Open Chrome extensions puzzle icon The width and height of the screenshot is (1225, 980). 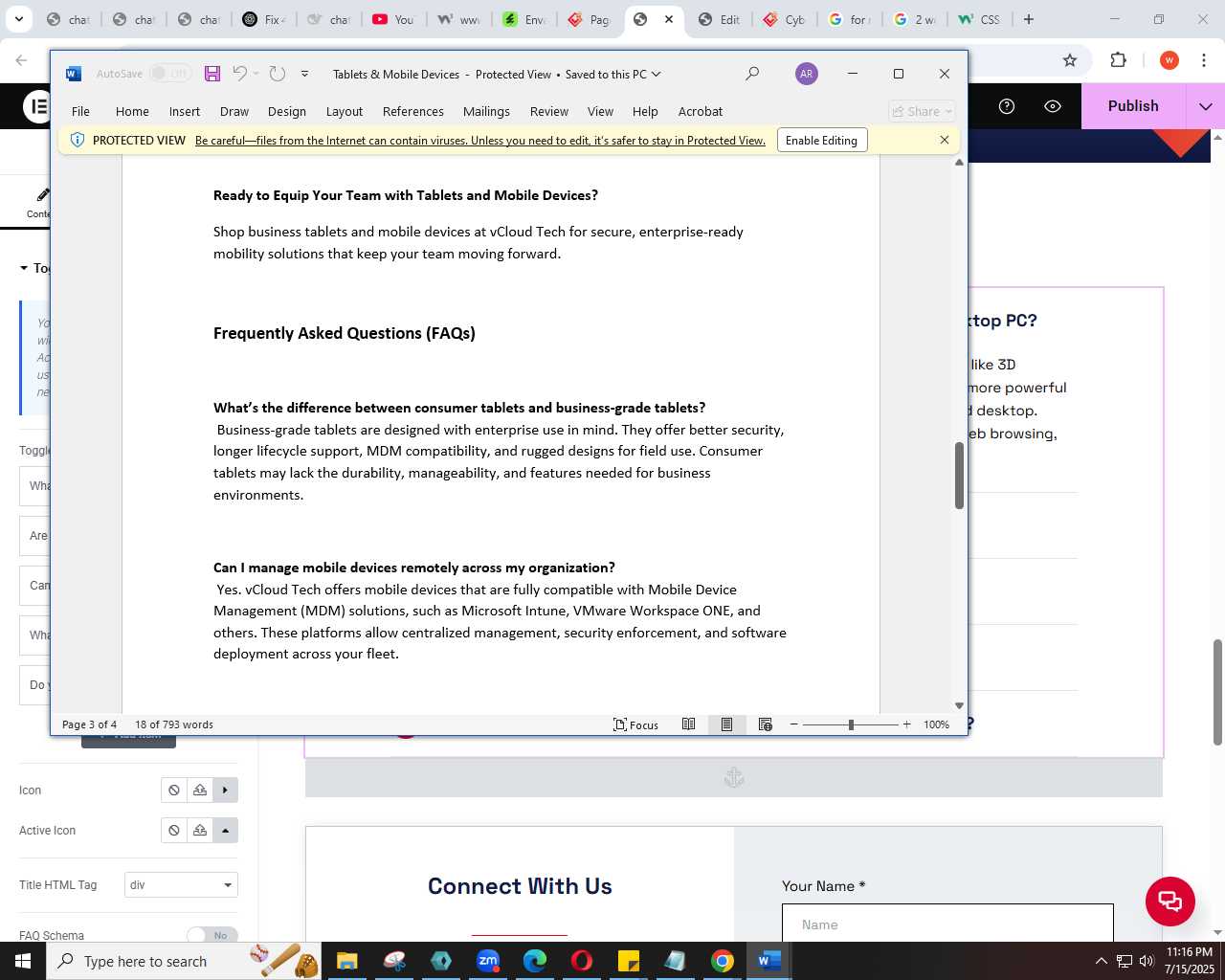tap(1118, 60)
